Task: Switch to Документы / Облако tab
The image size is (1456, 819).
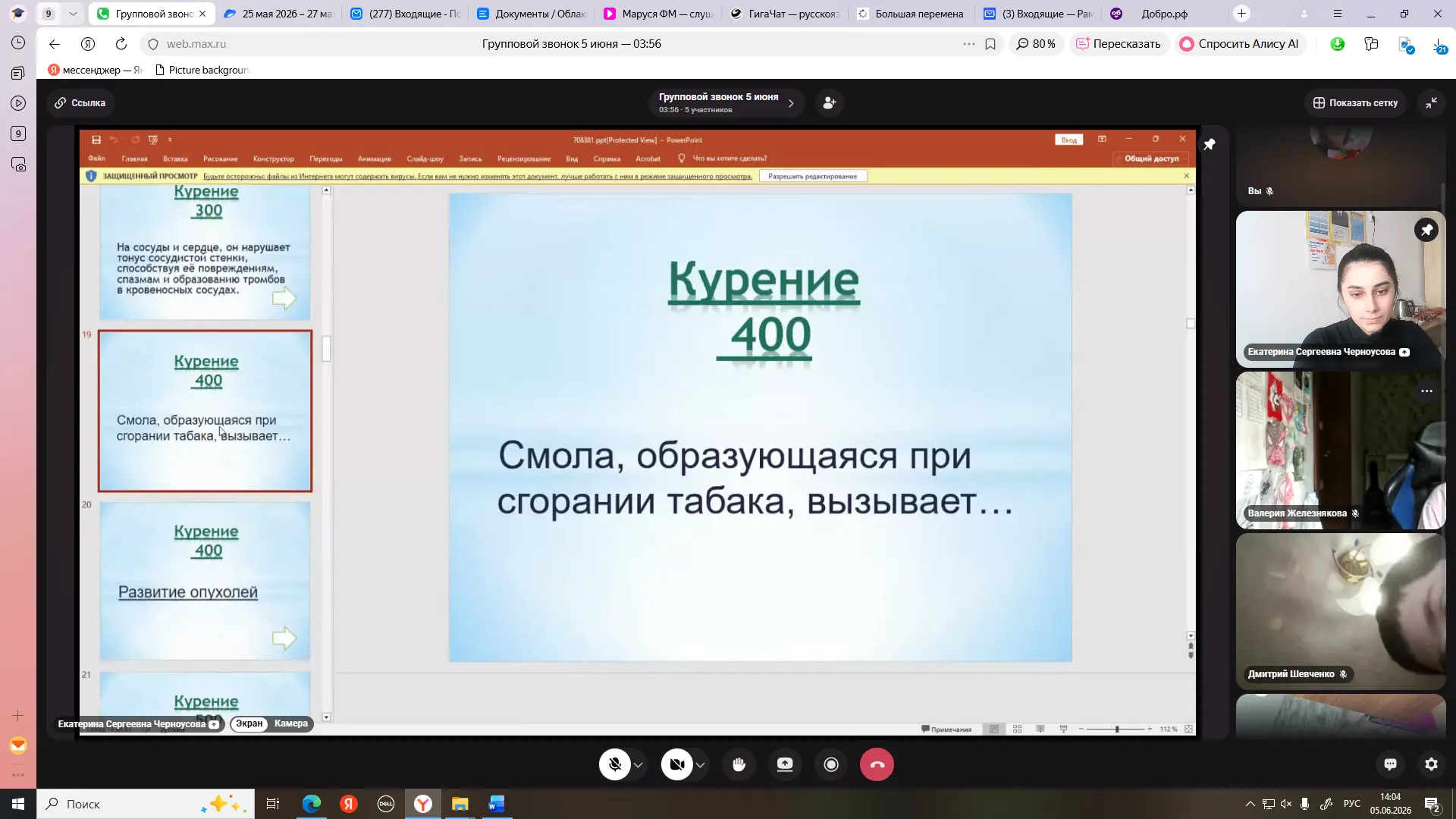Action: tap(532, 14)
